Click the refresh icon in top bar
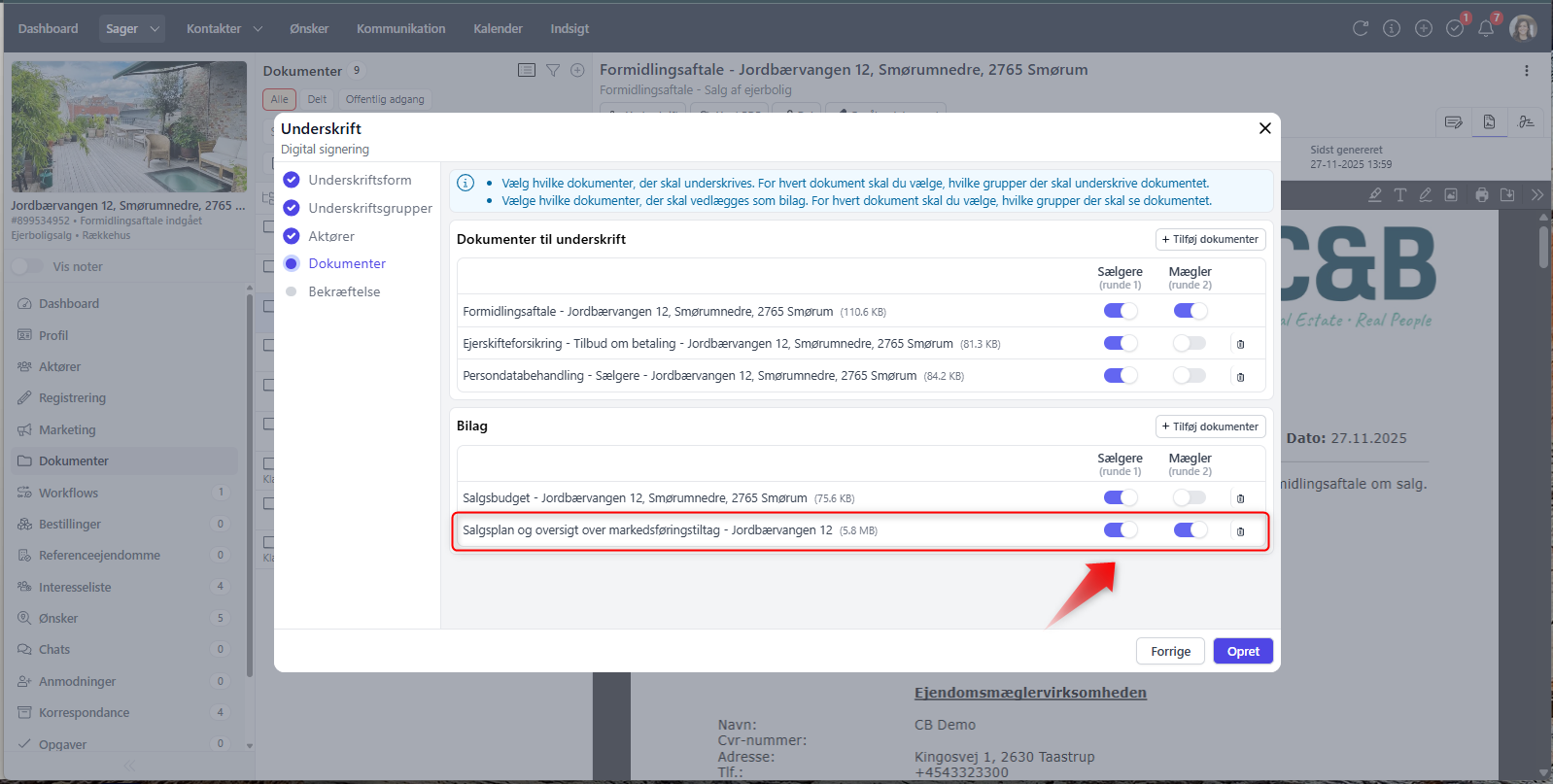1553x784 pixels. [1361, 29]
